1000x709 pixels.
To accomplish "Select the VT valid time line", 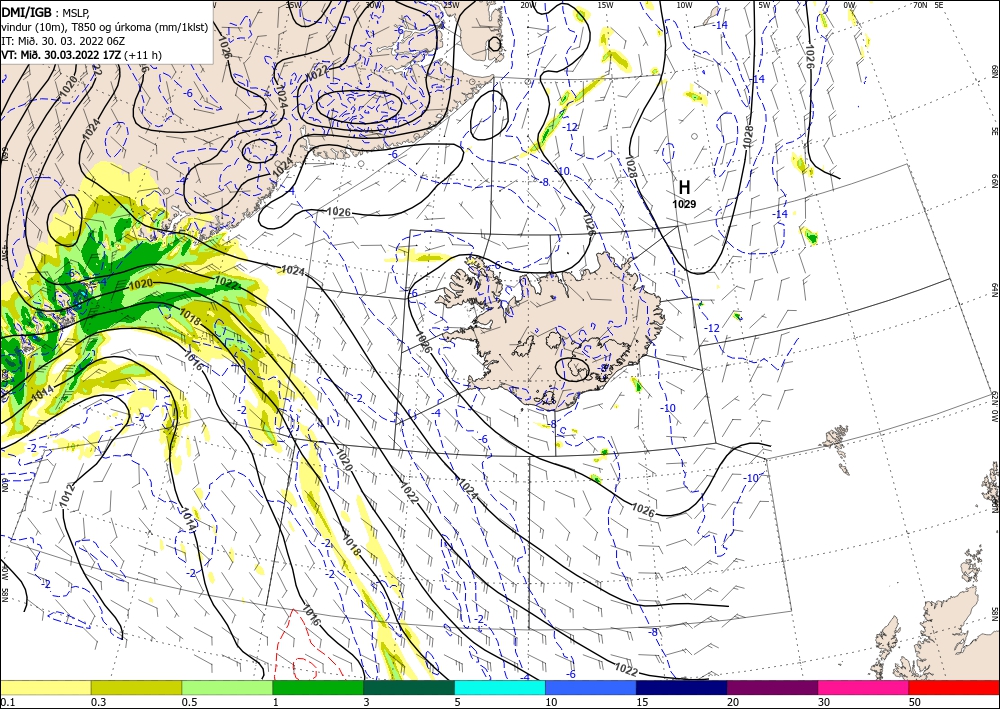I will pos(82,55).
